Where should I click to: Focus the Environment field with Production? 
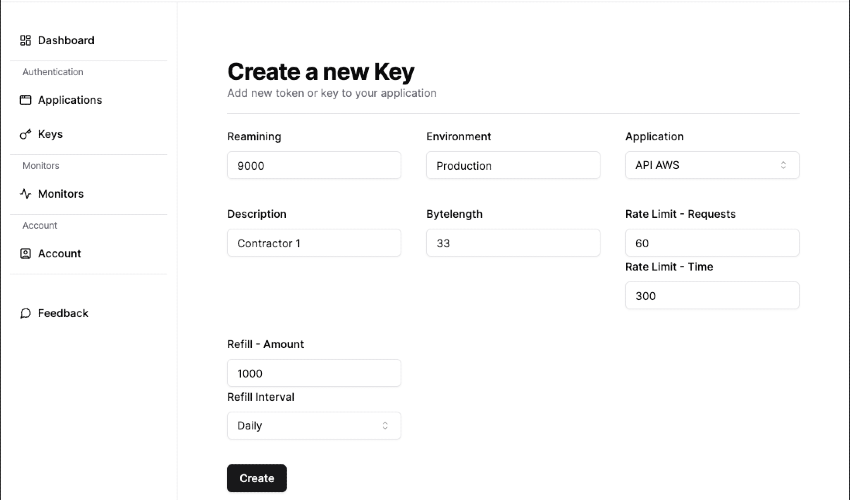point(513,165)
